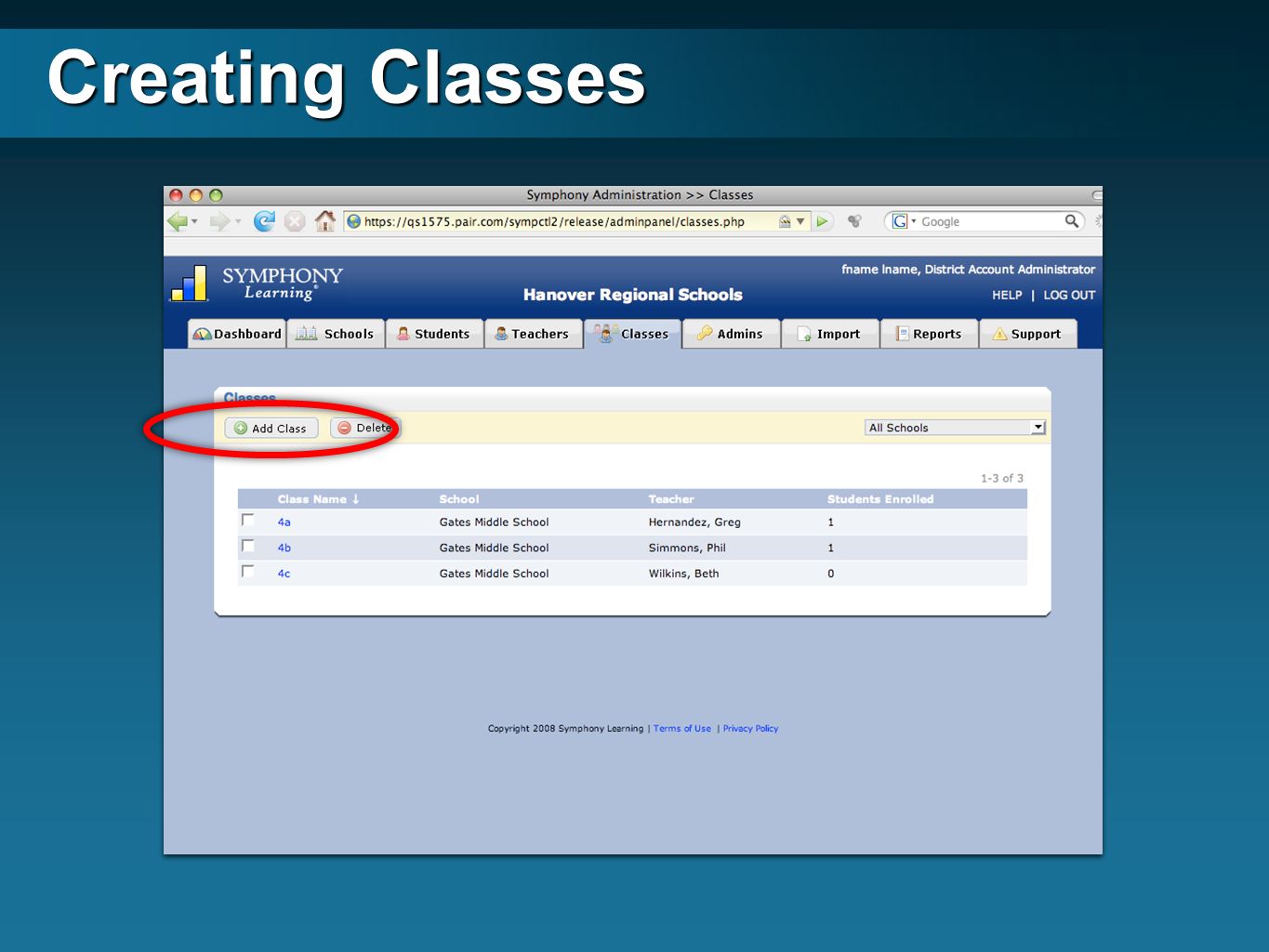Click teacher name Wilkins, Beth
Screen dimensions: 1269x952
tap(683, 574)
